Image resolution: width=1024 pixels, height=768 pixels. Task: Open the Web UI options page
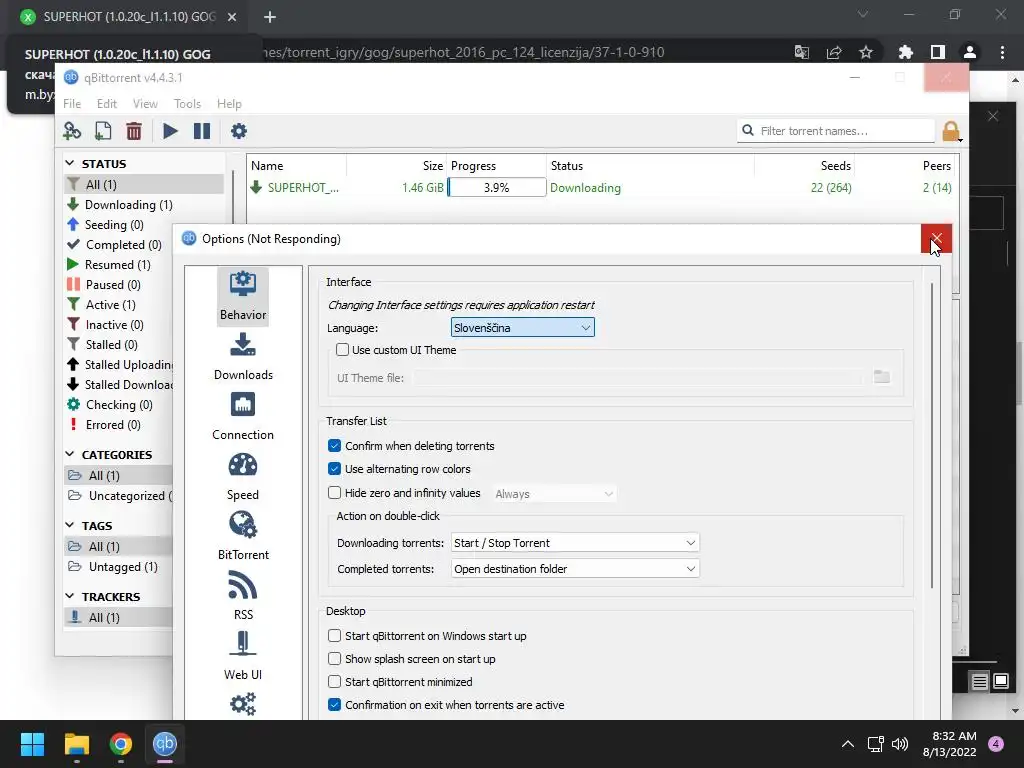(x=243, y=656)
